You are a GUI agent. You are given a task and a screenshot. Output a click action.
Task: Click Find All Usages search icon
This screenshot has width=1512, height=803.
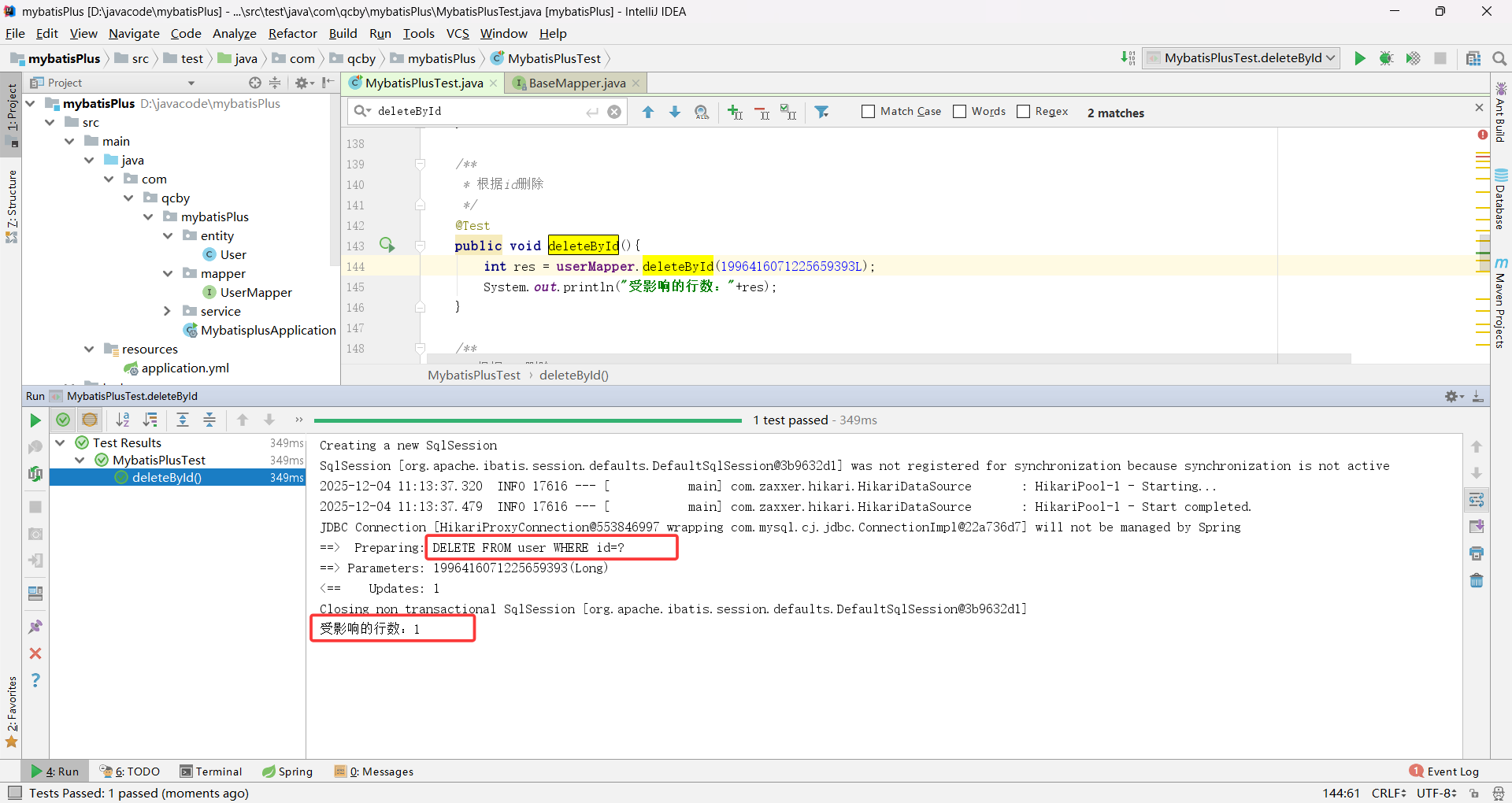(x=702, y=112)
